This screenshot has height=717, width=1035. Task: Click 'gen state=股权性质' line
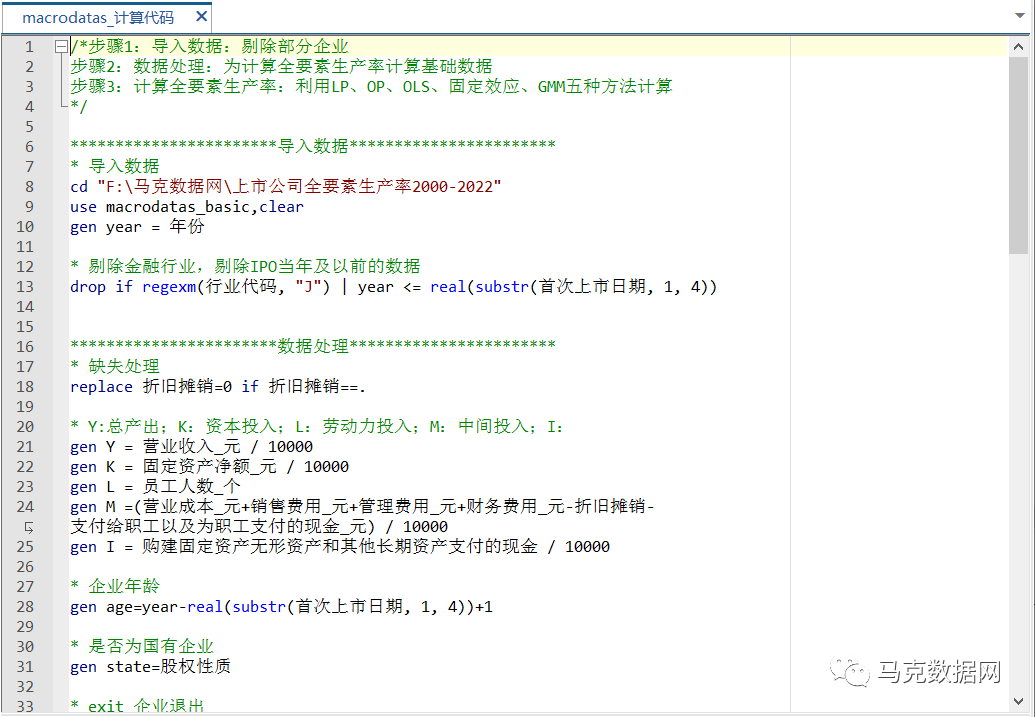[x=150, y=667]
